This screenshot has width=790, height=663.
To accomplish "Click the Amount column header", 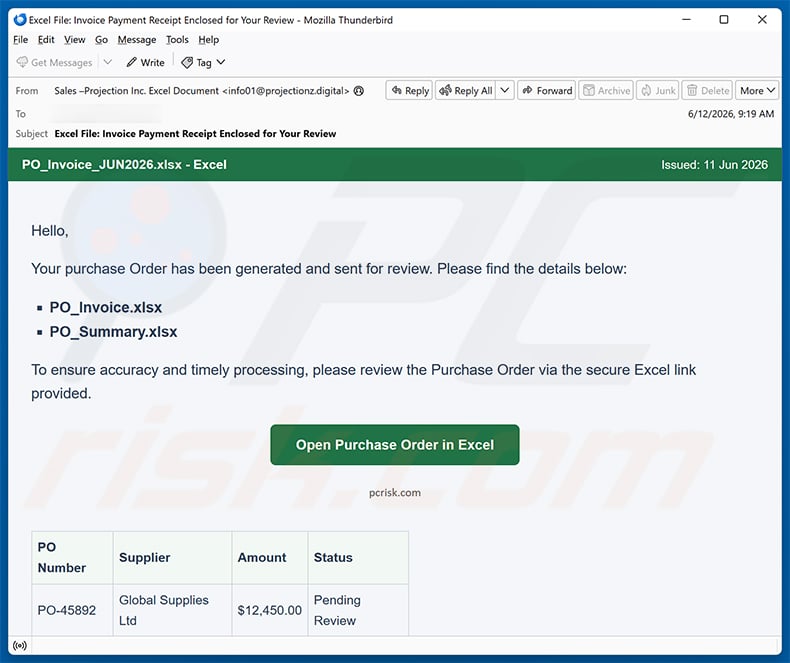I will [x=270, y=558].
